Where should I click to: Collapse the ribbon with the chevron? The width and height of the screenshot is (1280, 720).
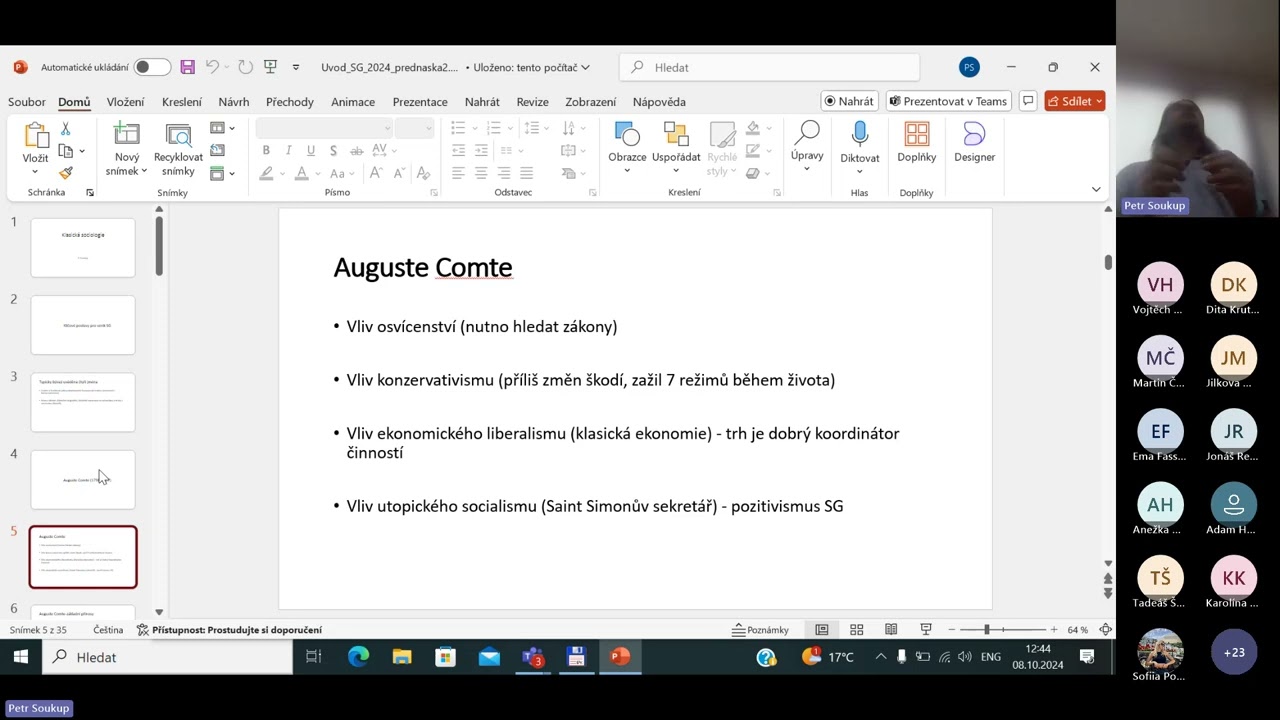tap(1096, 189)
